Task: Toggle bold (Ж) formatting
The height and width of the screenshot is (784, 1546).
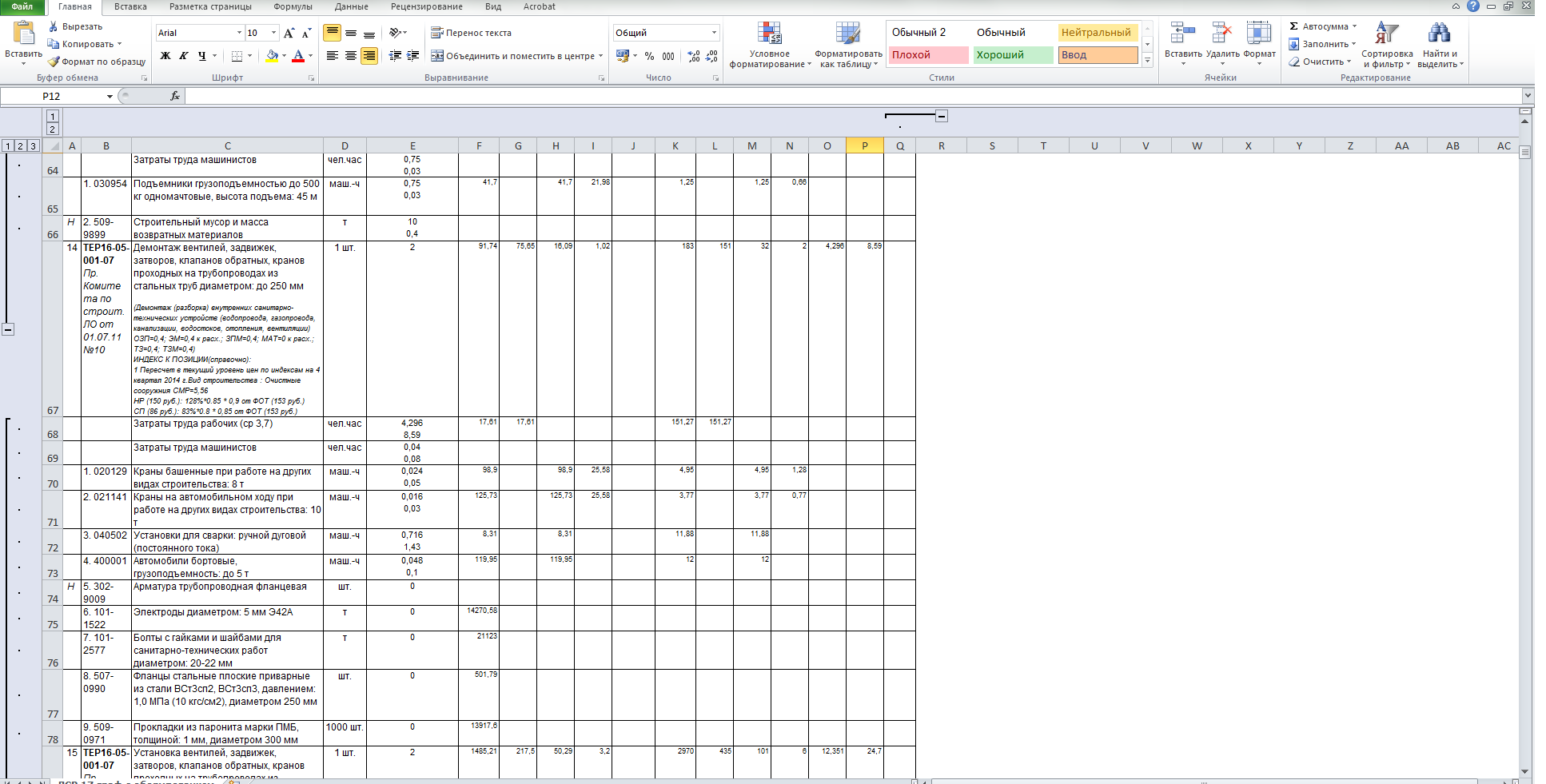Action: (x=165, y=56)
